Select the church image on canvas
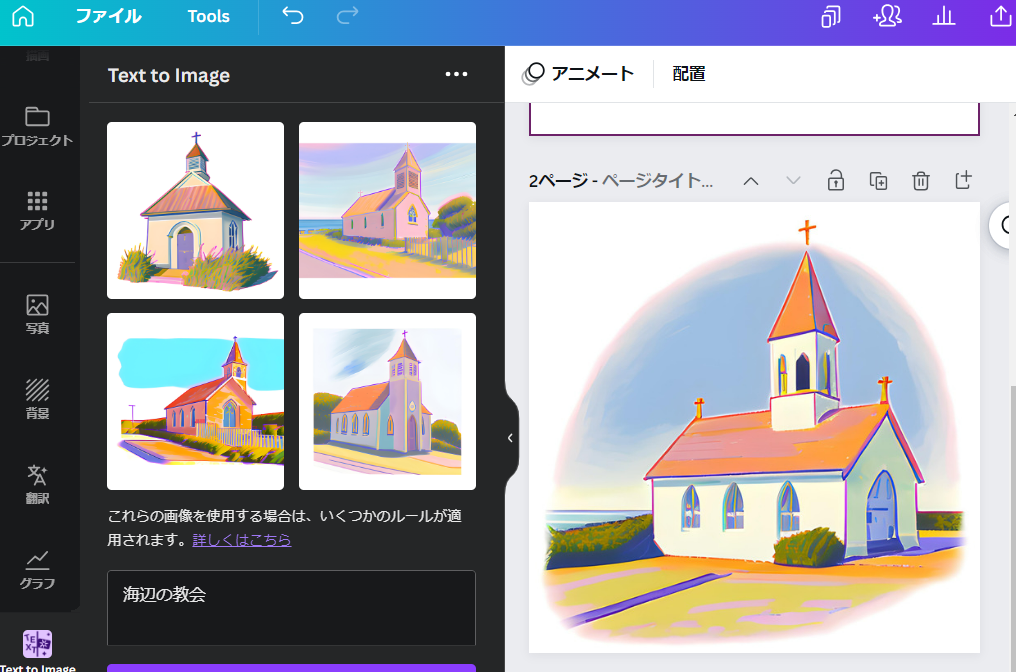 [754, 428]
